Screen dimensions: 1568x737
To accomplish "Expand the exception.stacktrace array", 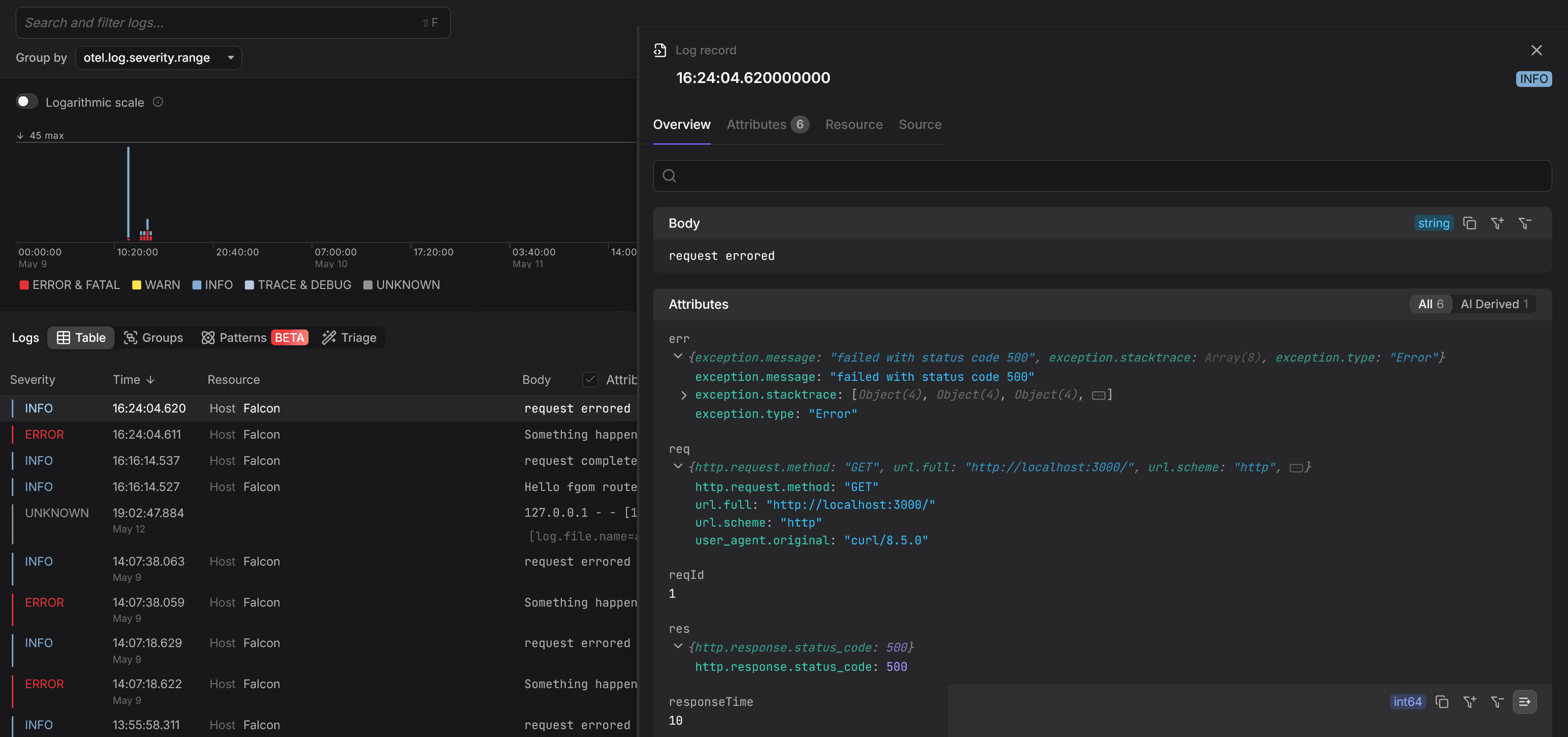I will [x=684, y=395].
